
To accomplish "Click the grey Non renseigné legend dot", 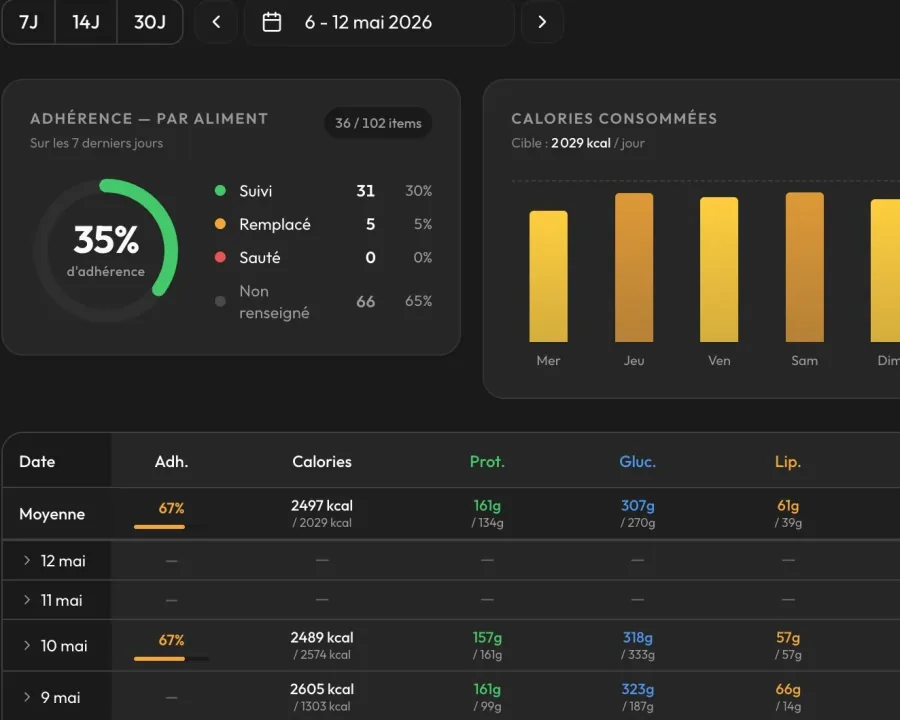I will [x=220, y=301].
